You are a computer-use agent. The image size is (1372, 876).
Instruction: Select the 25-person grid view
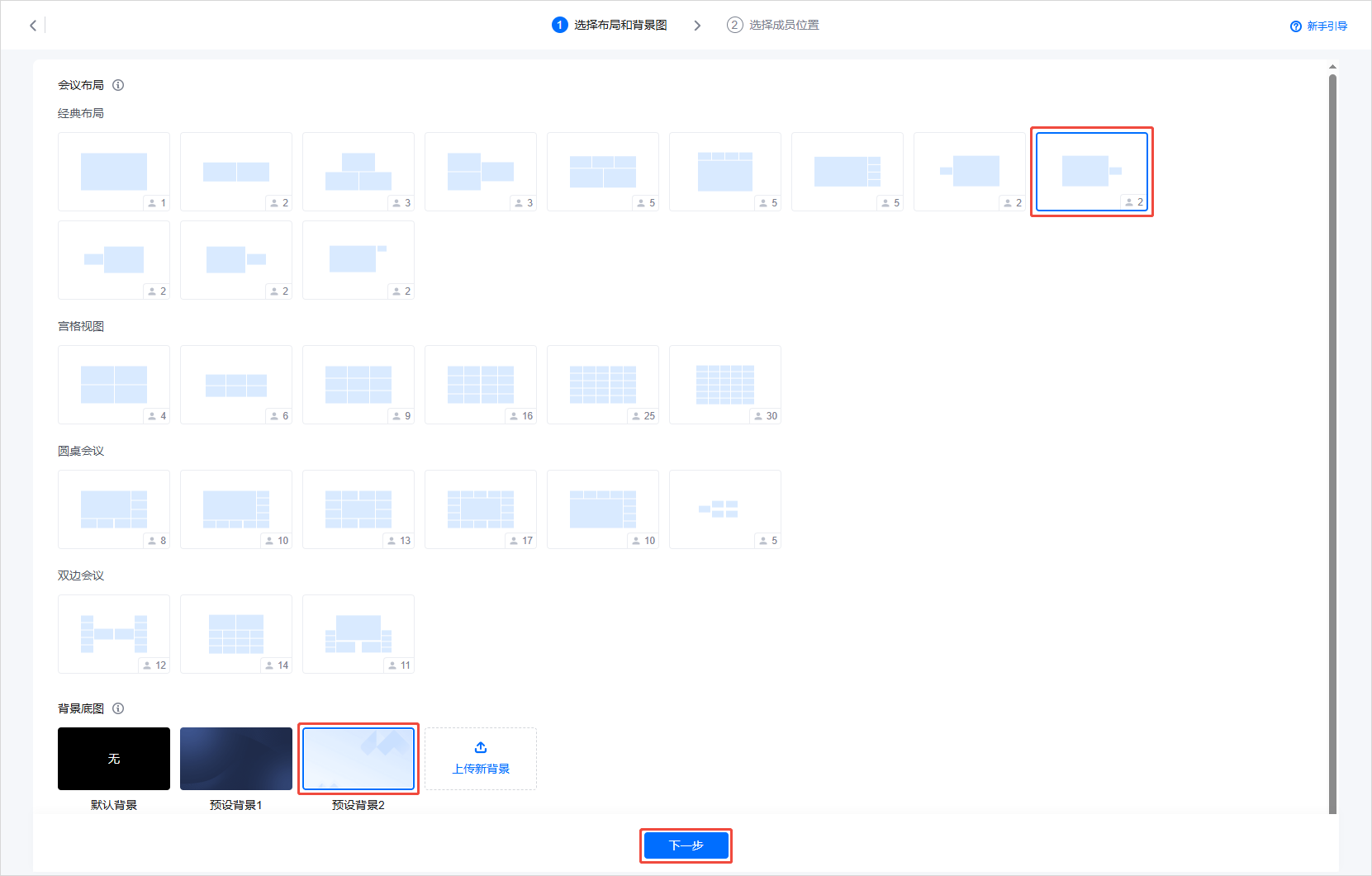tap(603, 385)
